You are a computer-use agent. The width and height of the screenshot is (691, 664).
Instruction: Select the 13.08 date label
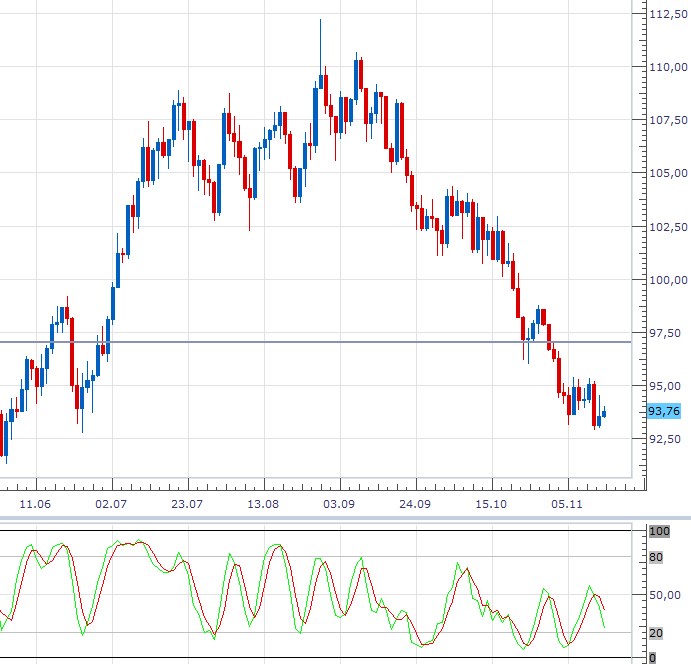[x=263, y=504]
